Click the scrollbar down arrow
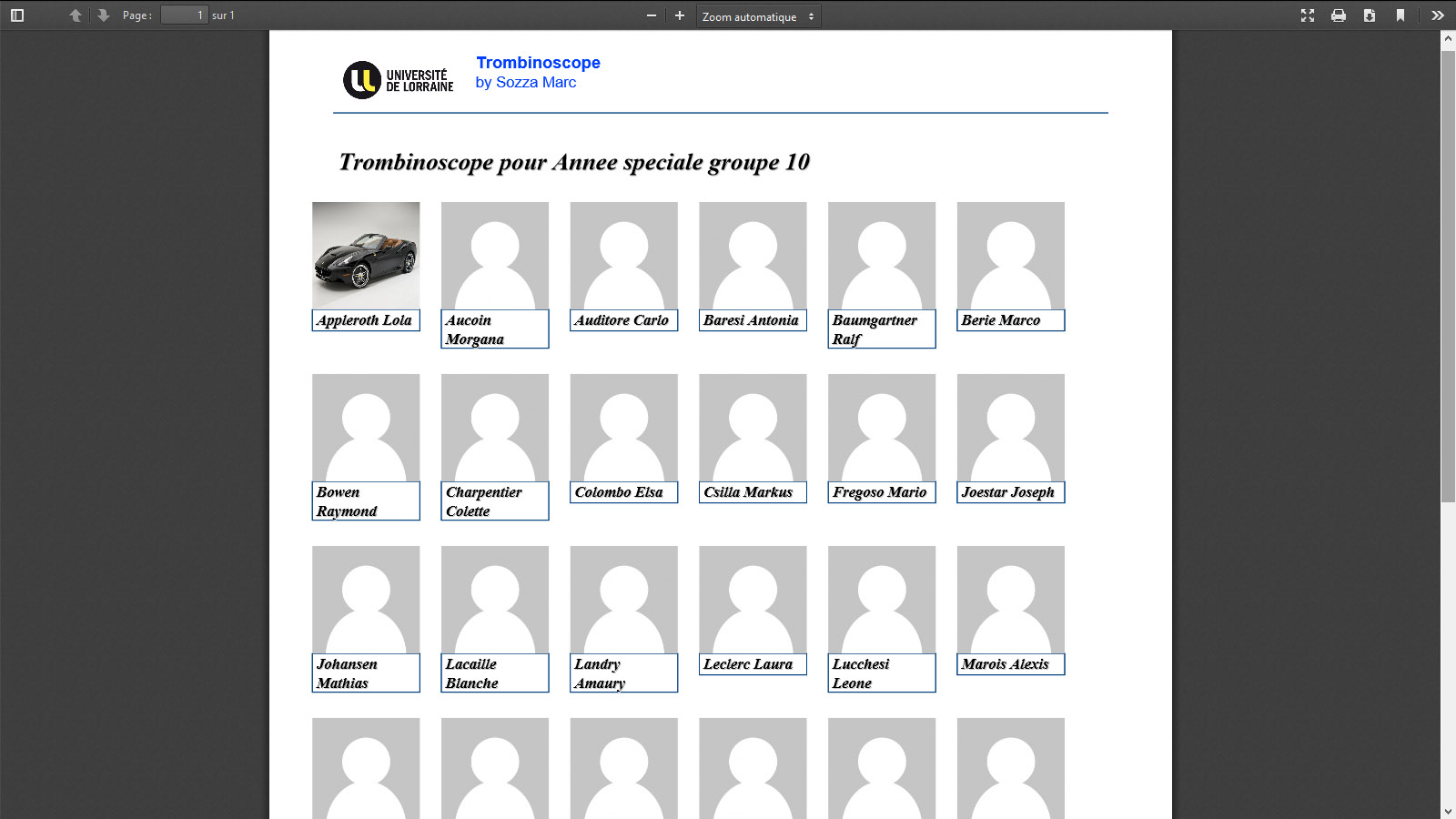Screen dimensions: 1456x819 (1448, 811)
